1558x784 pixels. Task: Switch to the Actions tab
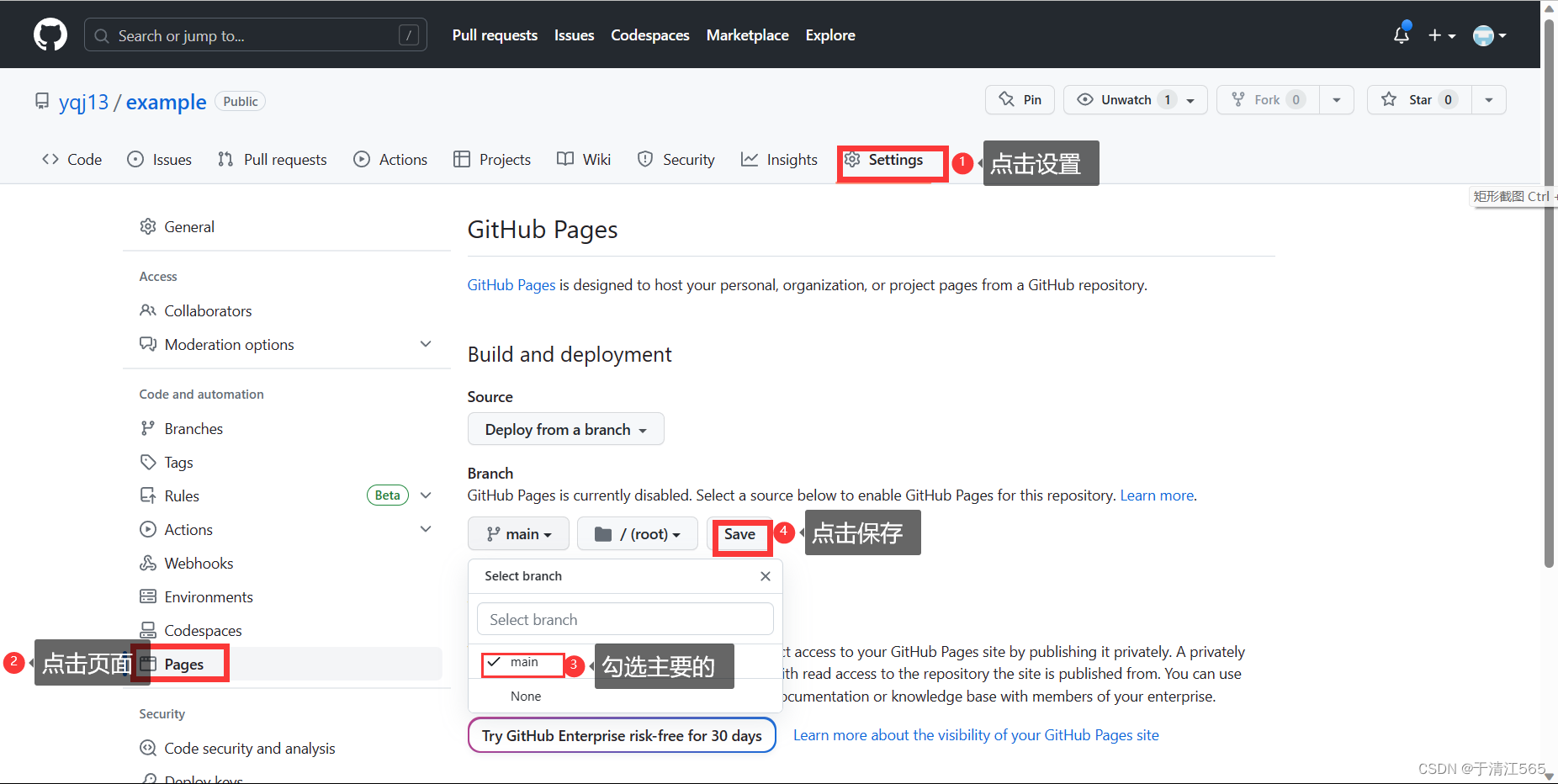coord(390,160)
